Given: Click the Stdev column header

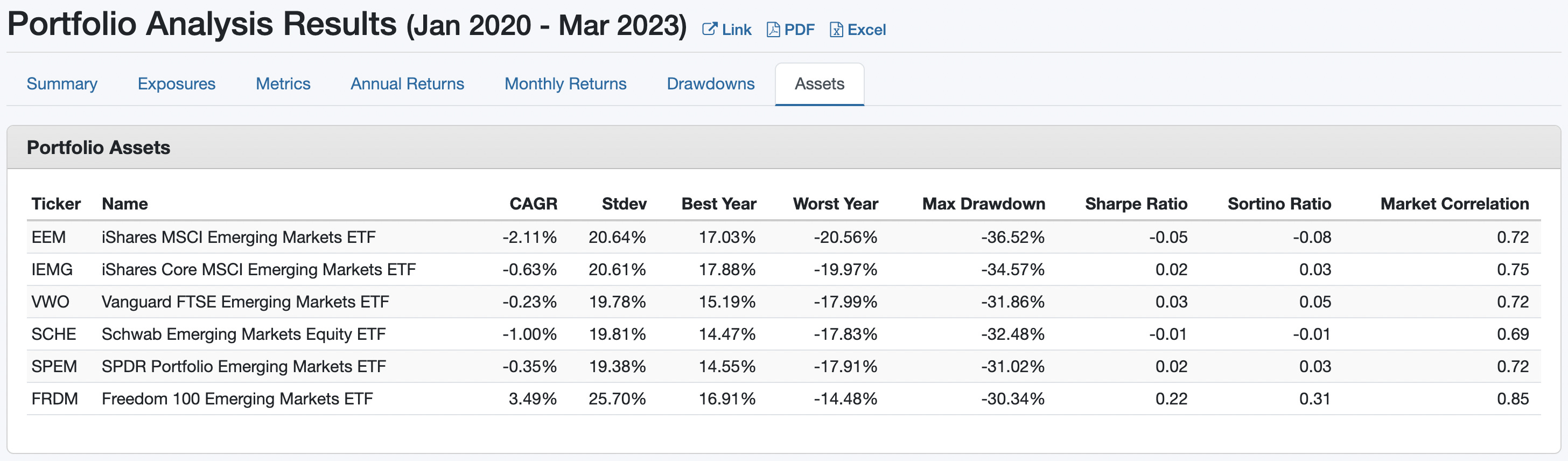Looking at the screenshot, I should point(624,204).
